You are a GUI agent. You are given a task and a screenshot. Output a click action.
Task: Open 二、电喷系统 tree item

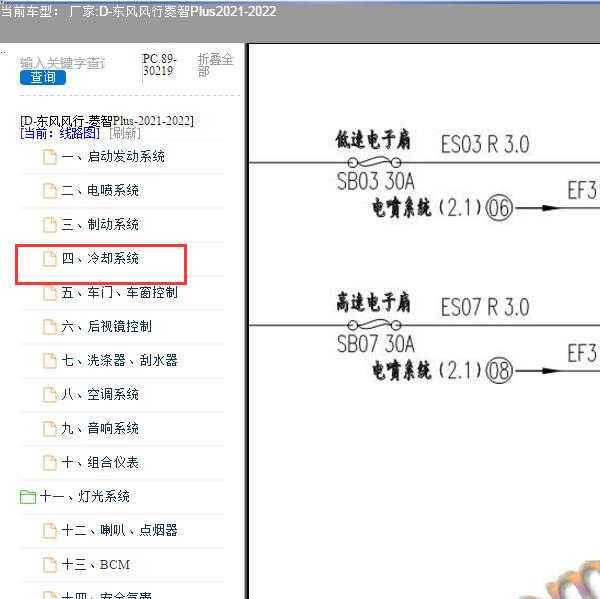tap(100, 190)
